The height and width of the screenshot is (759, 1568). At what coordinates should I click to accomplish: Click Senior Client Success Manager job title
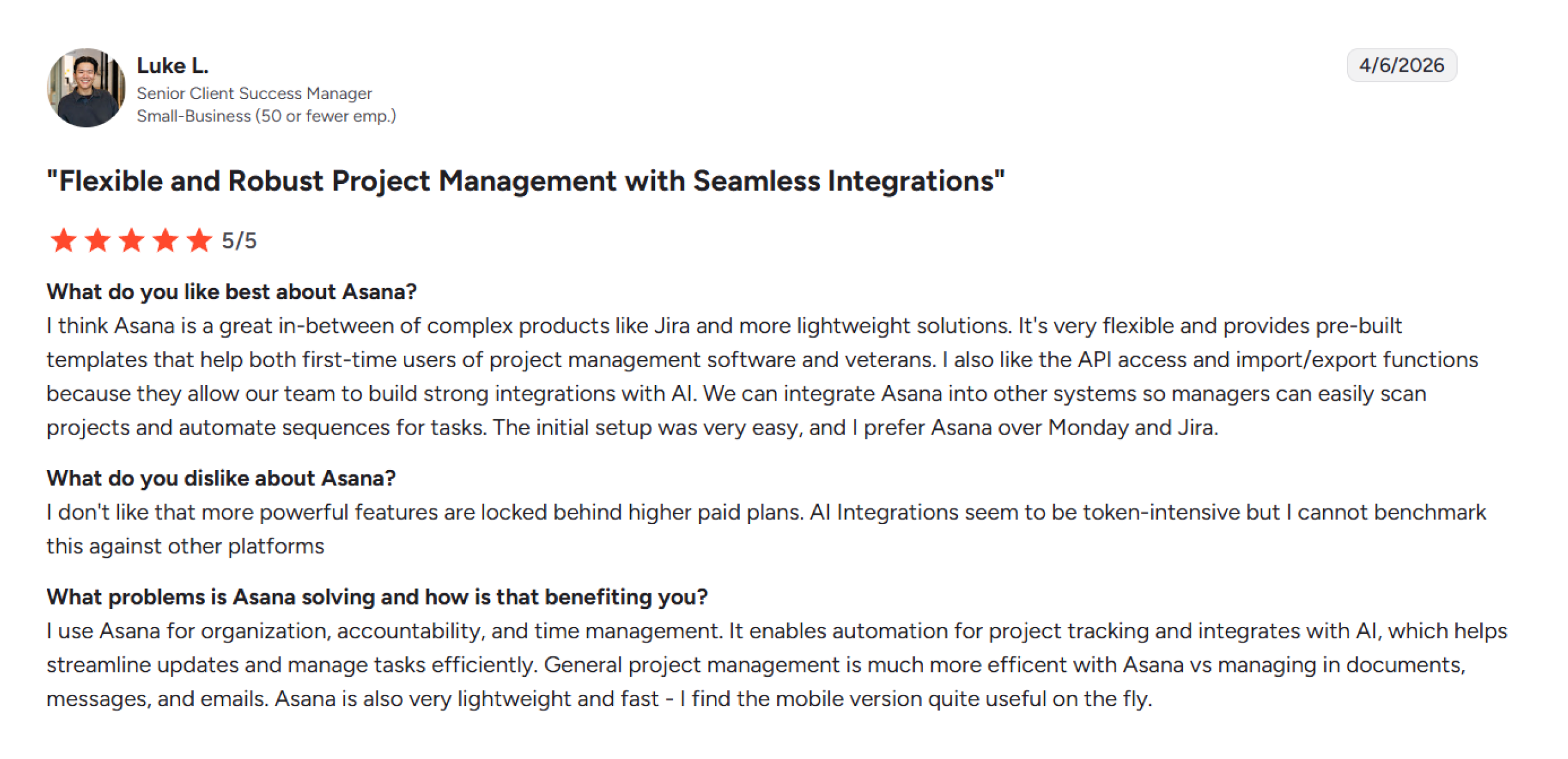pyautogui.click(x=254, y=93)
